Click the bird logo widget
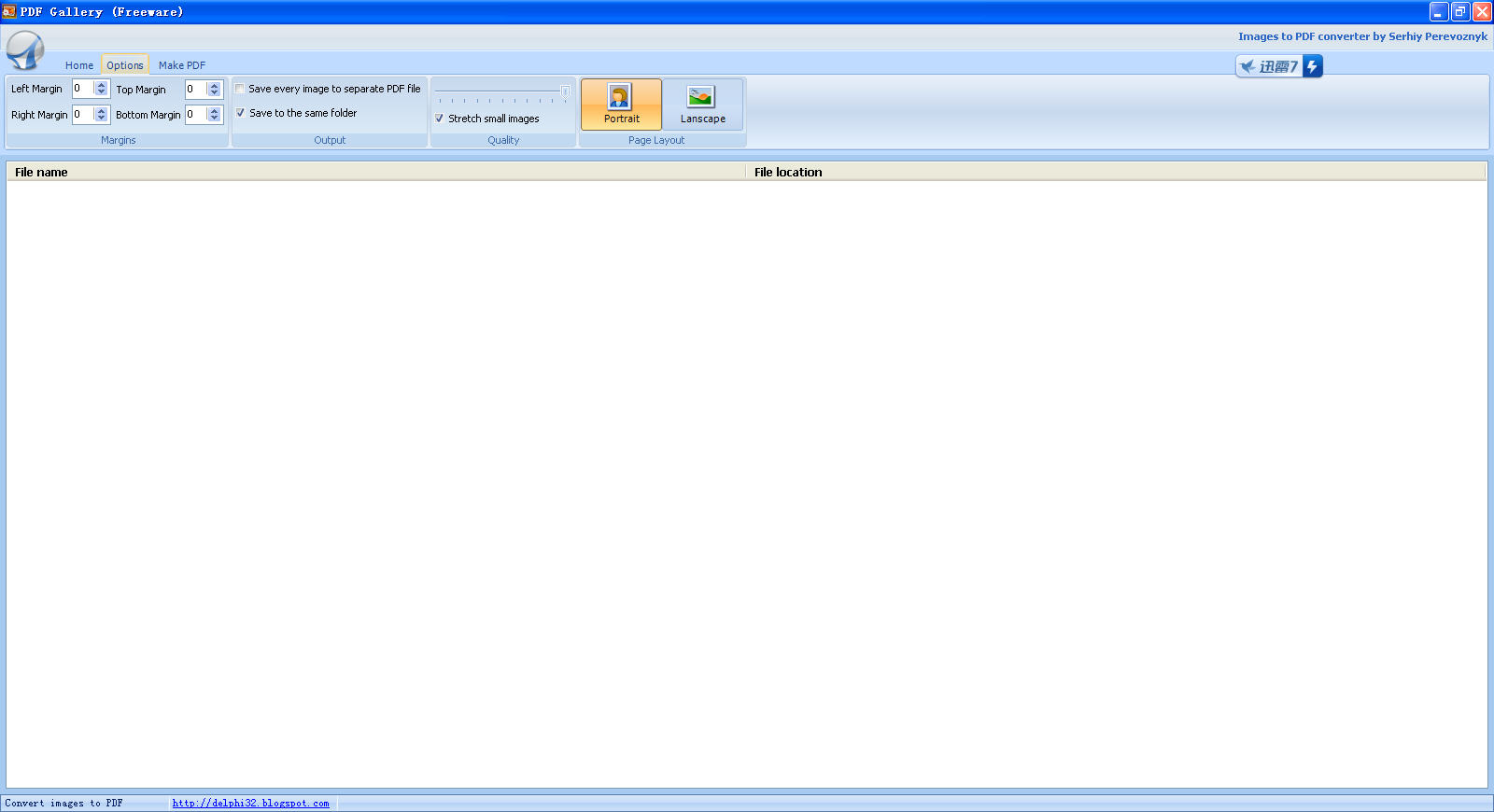 pyautogui.click(x=1270, y=66)
